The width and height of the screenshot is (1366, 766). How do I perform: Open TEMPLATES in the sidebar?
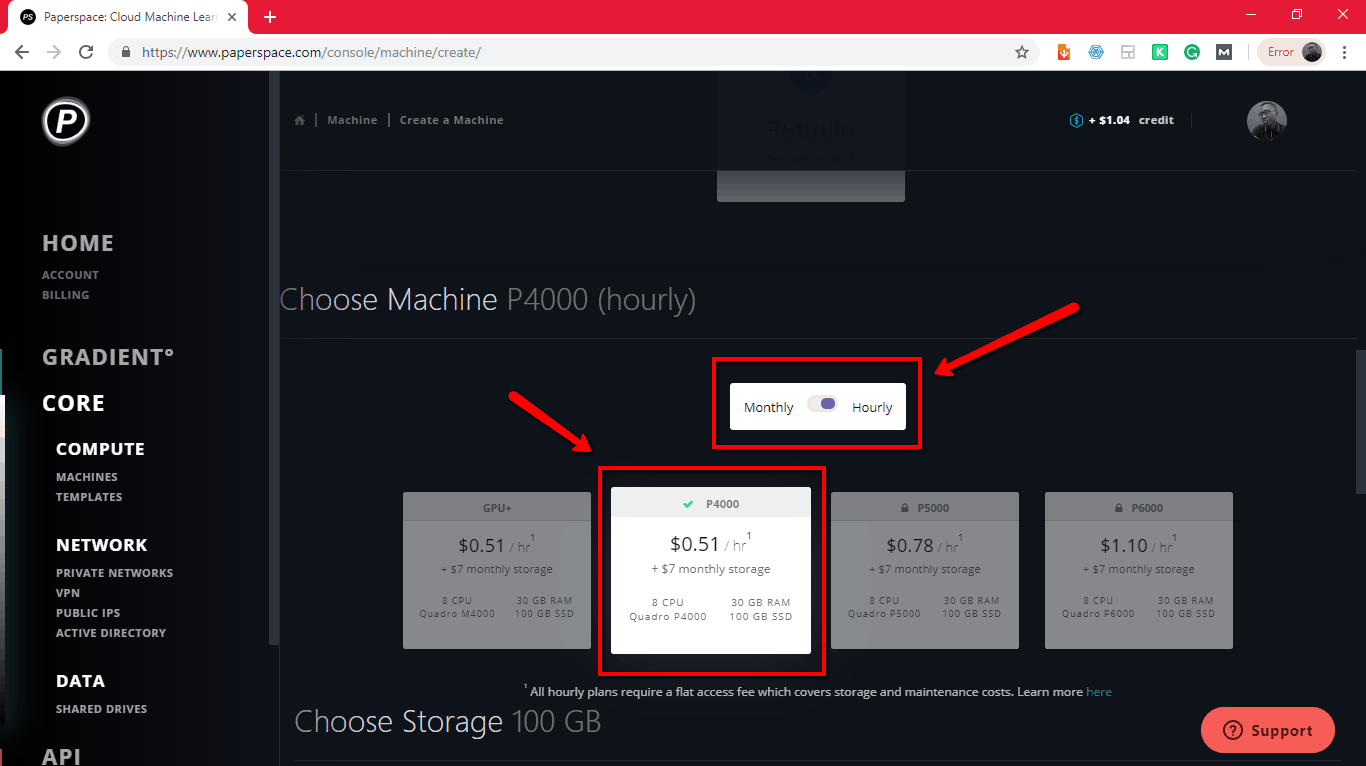(x=89, y=497)
